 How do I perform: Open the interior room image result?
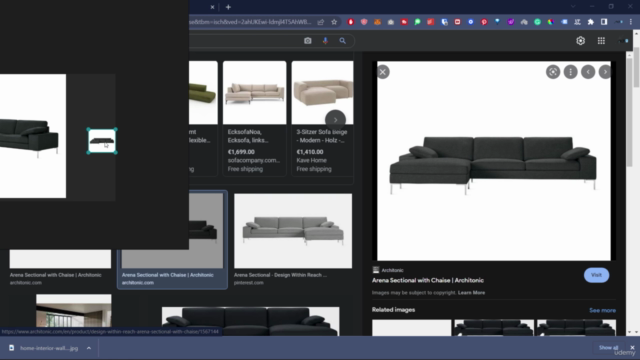coord(73,310)
